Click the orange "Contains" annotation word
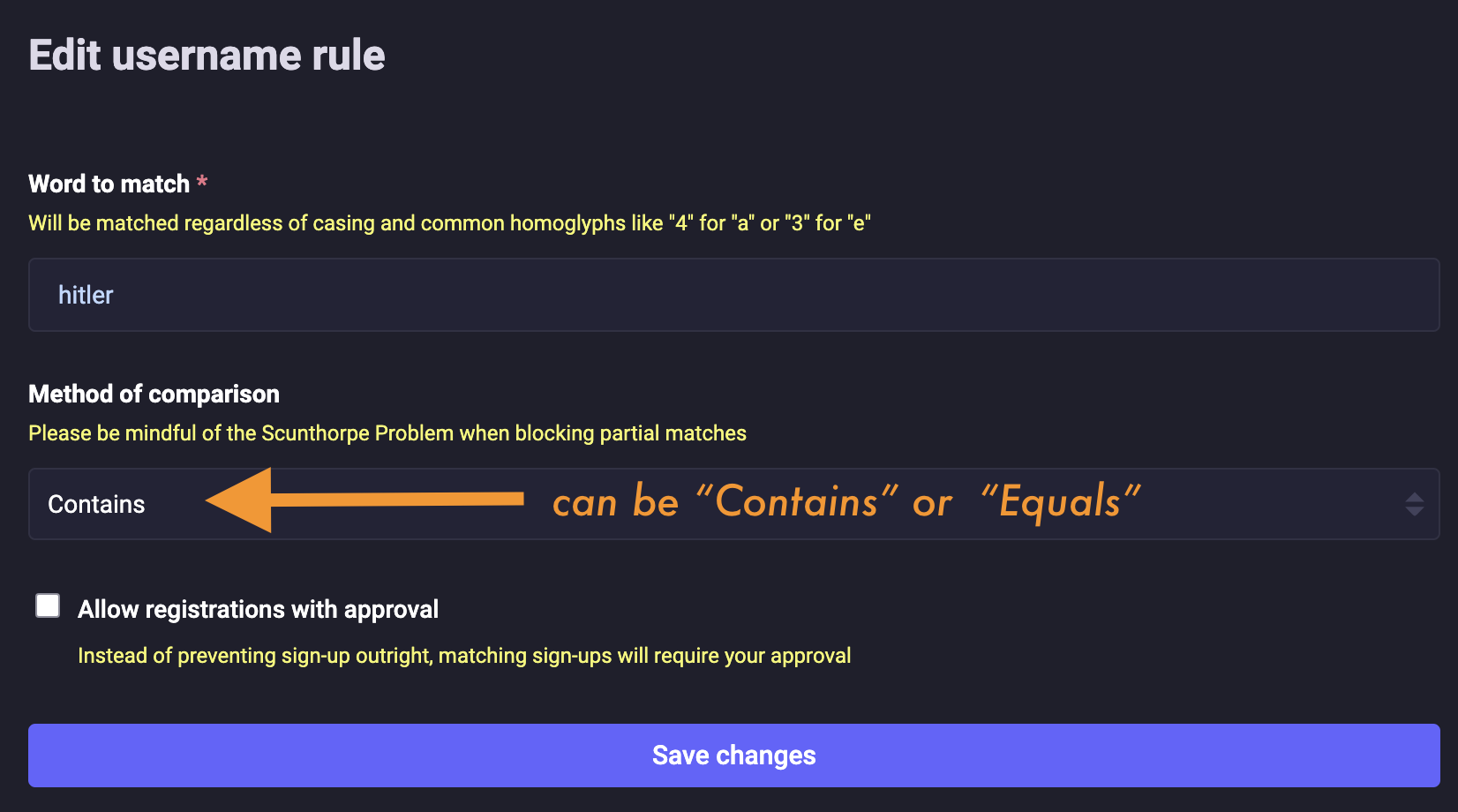Viewport: 1458px width, 812px height. [796, 501]
